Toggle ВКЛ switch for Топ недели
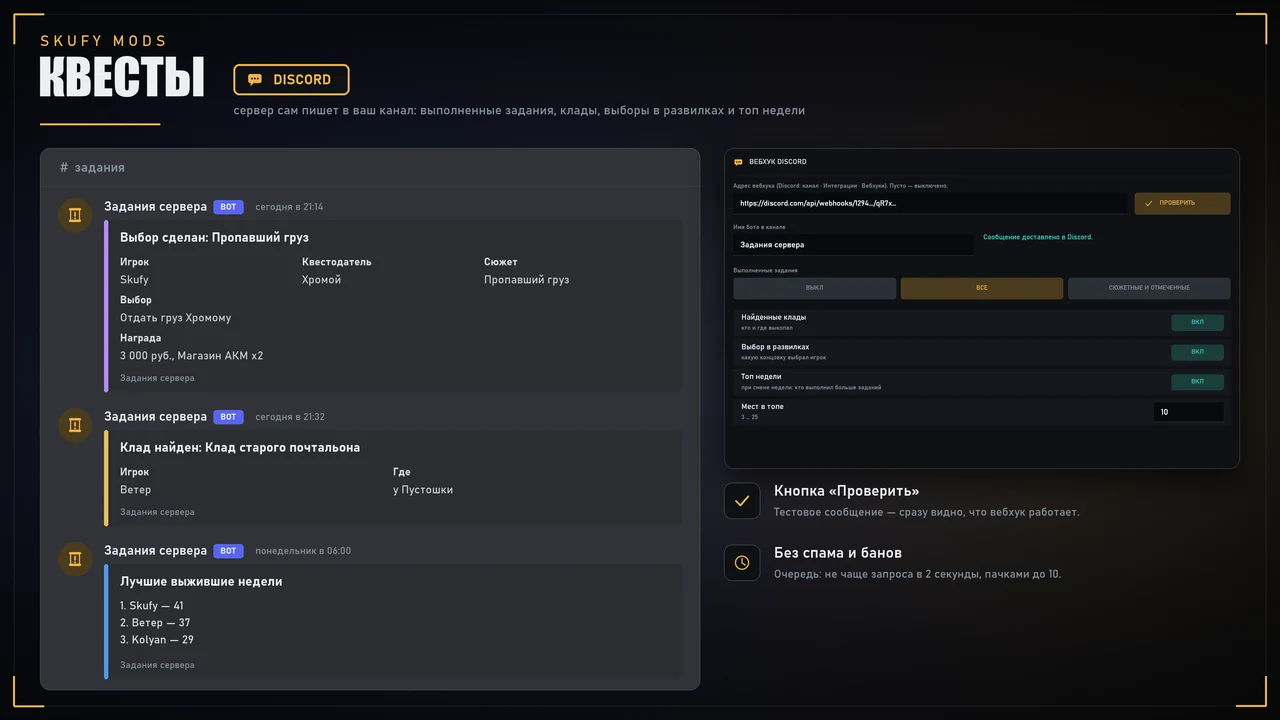This screenshot has height=720, width=1280. [1197, 382]
